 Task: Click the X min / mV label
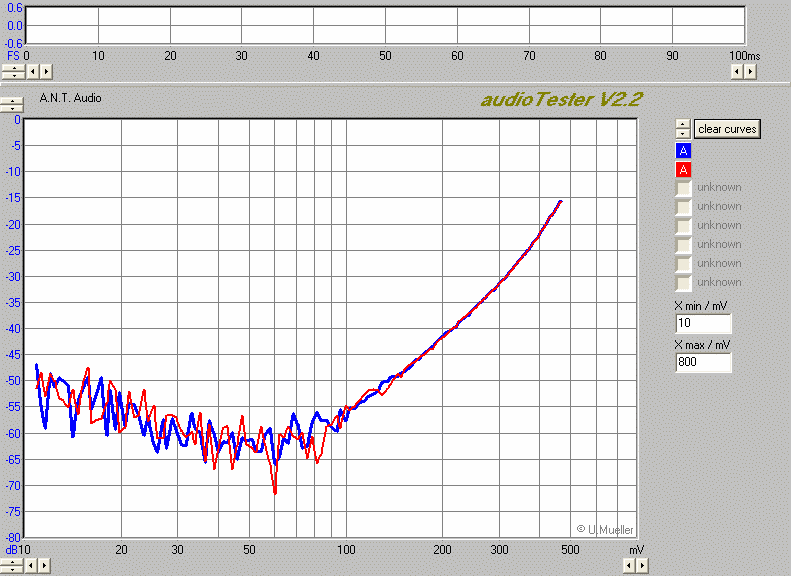[701, 306]
